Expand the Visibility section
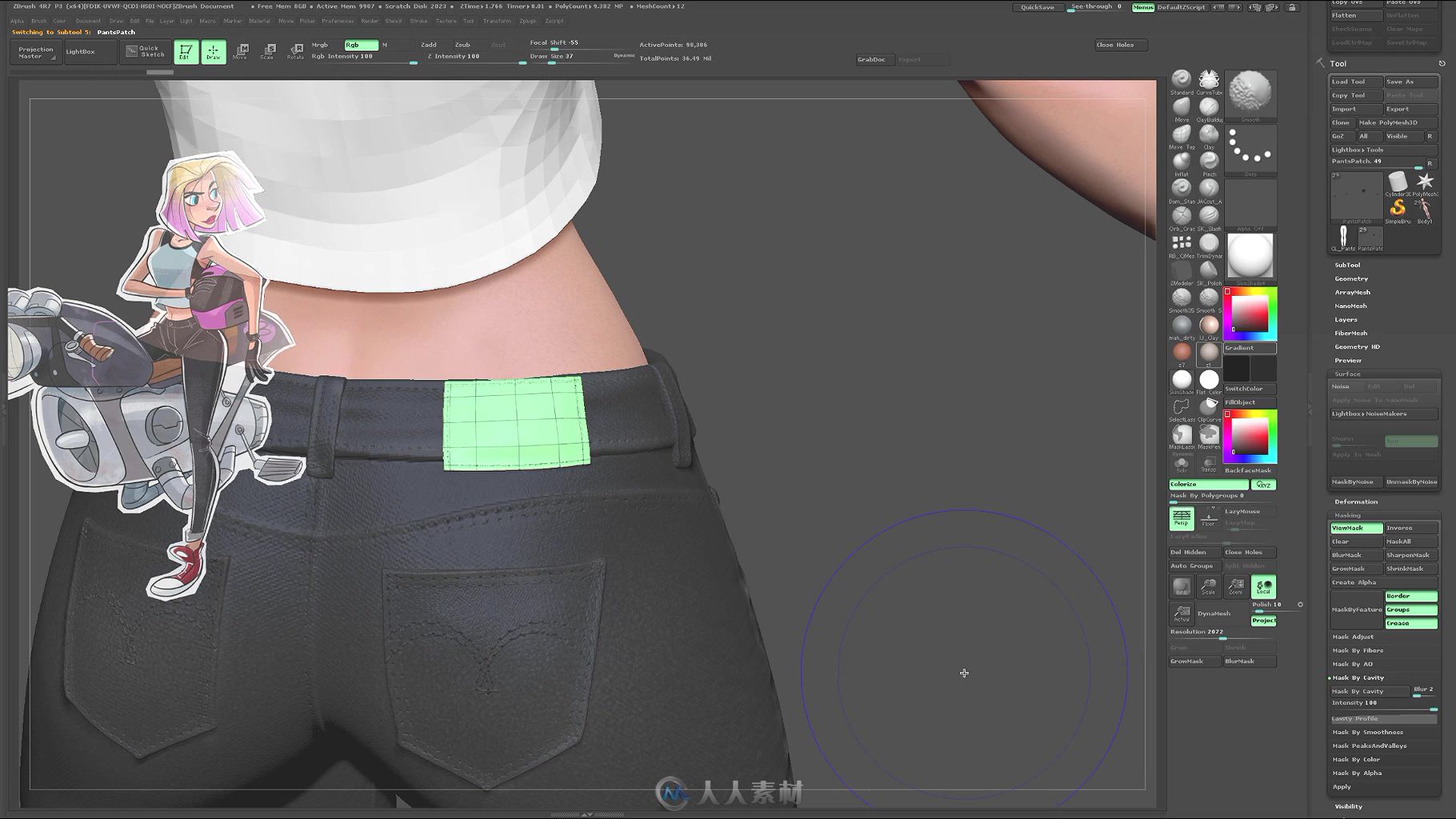The image size is (1456, 819). 1348,806
